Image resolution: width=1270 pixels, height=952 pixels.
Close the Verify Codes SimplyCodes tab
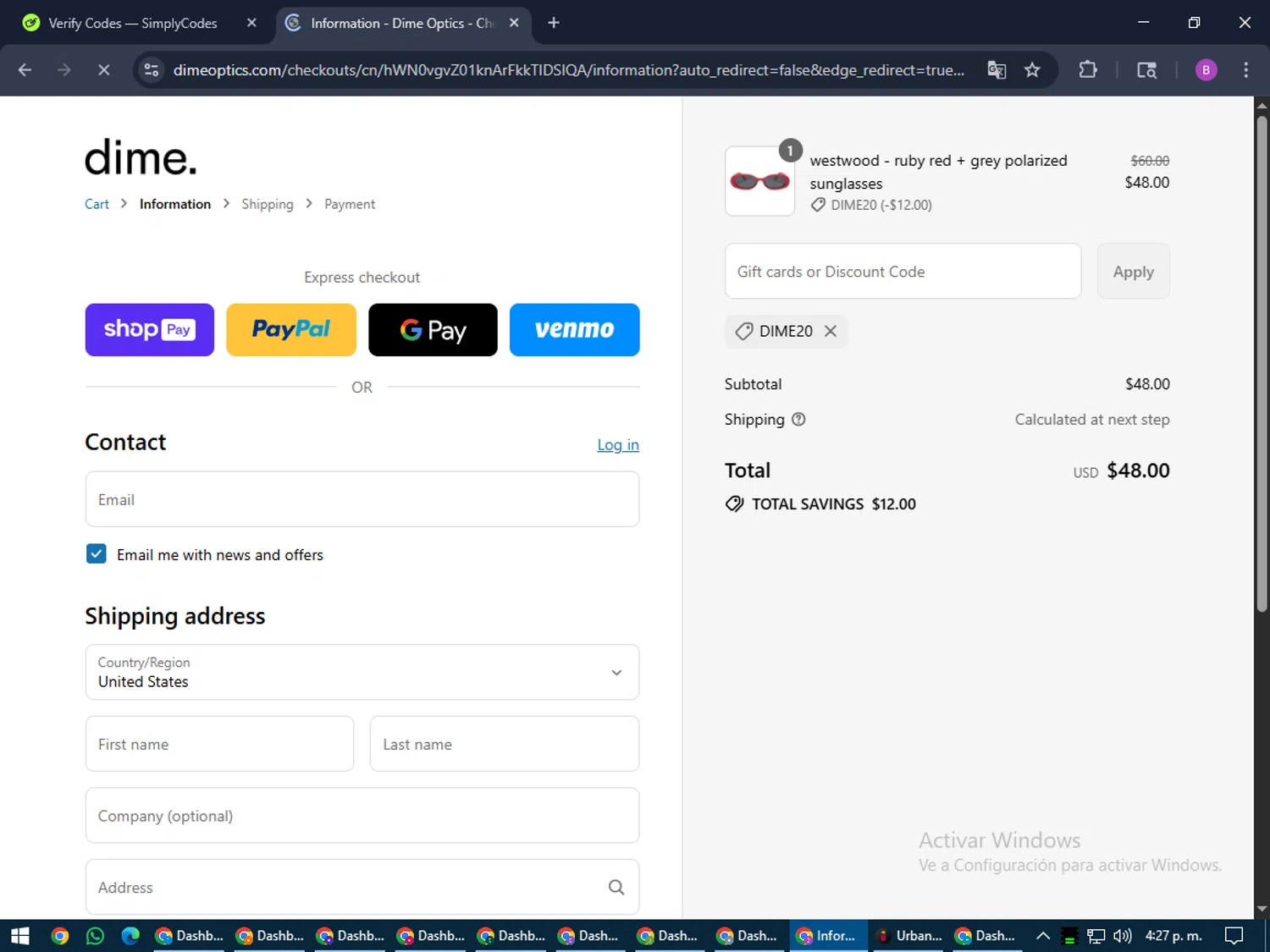coord(251,23)
